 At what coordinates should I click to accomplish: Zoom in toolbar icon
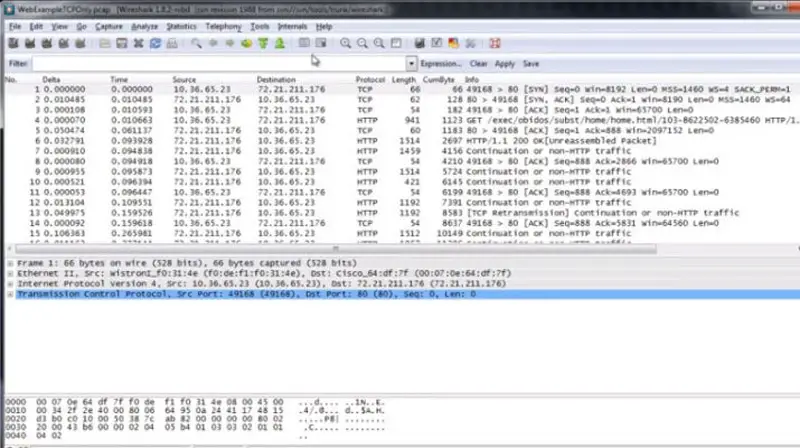pyautogui.click(x=345, y=43)
